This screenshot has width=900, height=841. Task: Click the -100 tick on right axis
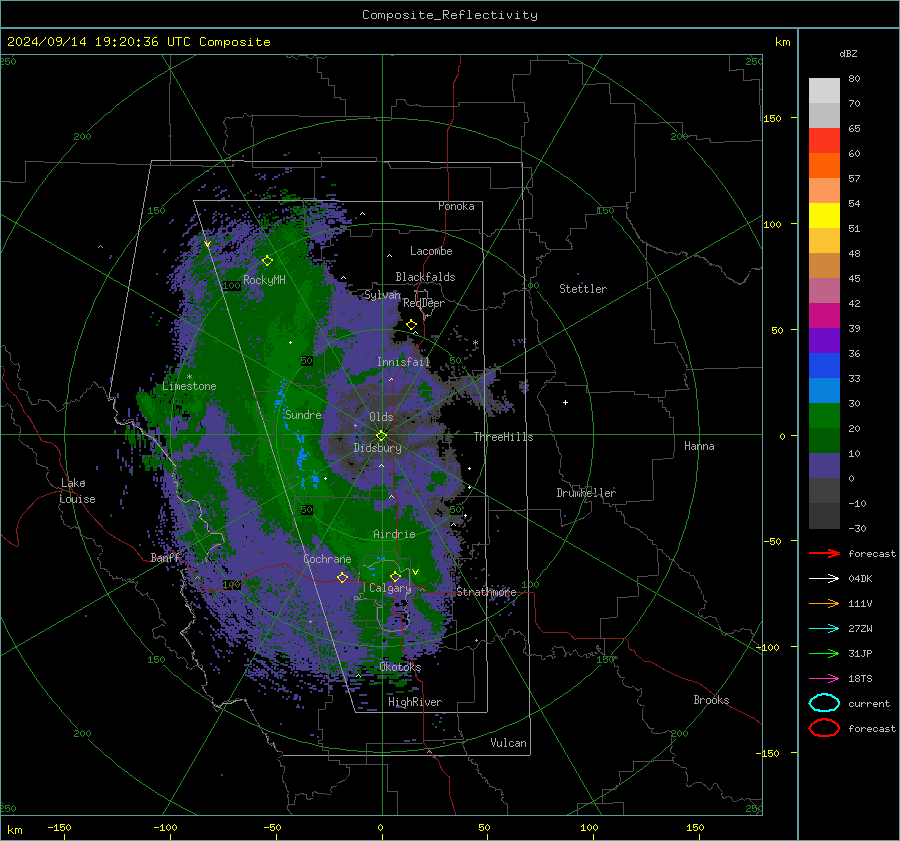pos(768,647)
